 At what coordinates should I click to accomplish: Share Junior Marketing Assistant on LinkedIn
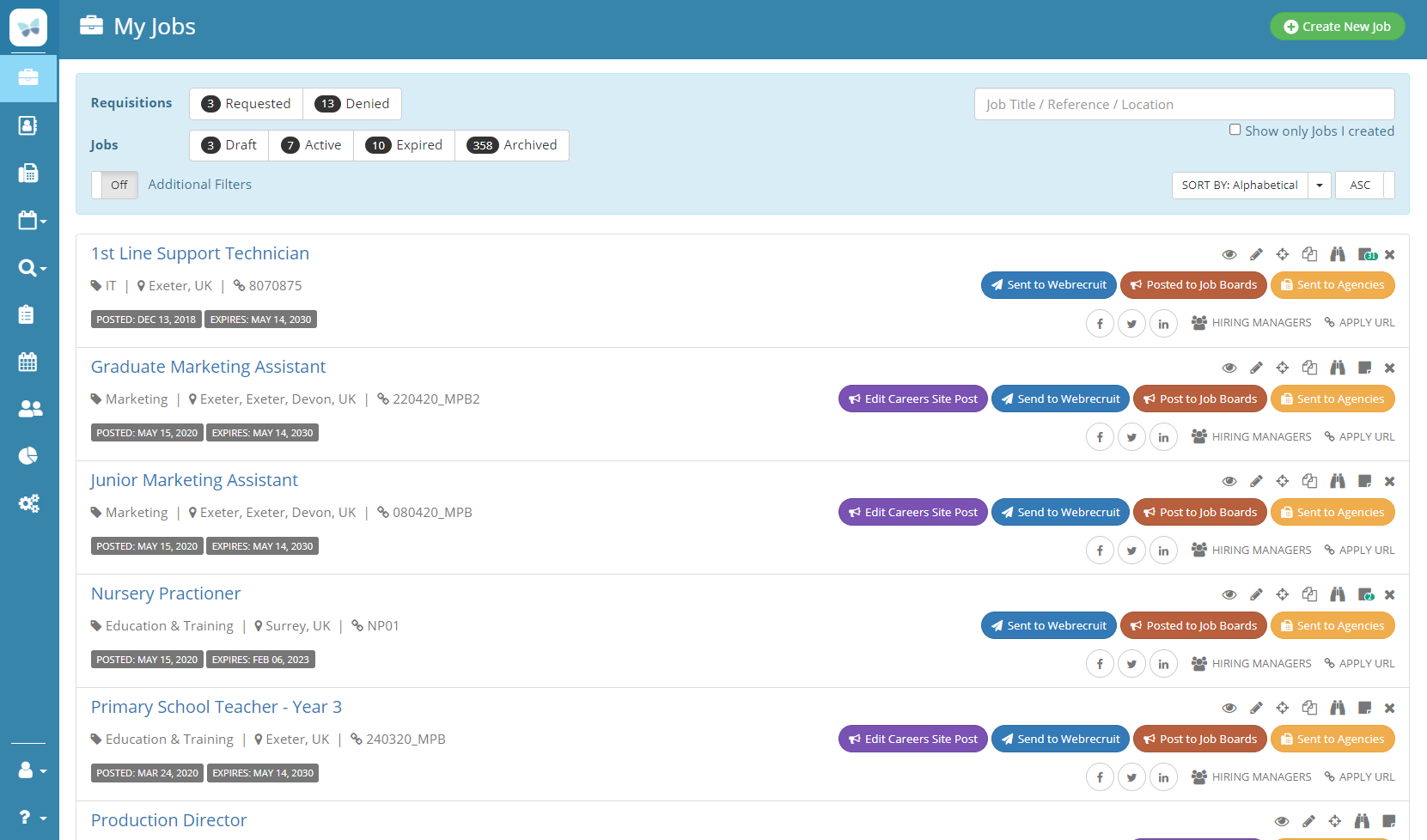(1163, 551)
